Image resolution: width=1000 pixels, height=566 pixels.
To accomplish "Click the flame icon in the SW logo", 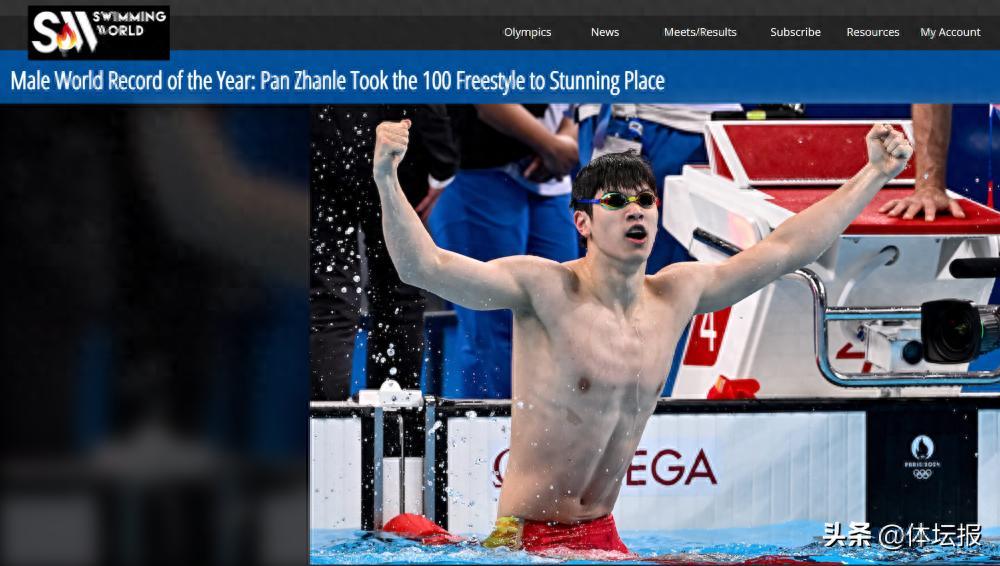I will click(x=67, y=38).
